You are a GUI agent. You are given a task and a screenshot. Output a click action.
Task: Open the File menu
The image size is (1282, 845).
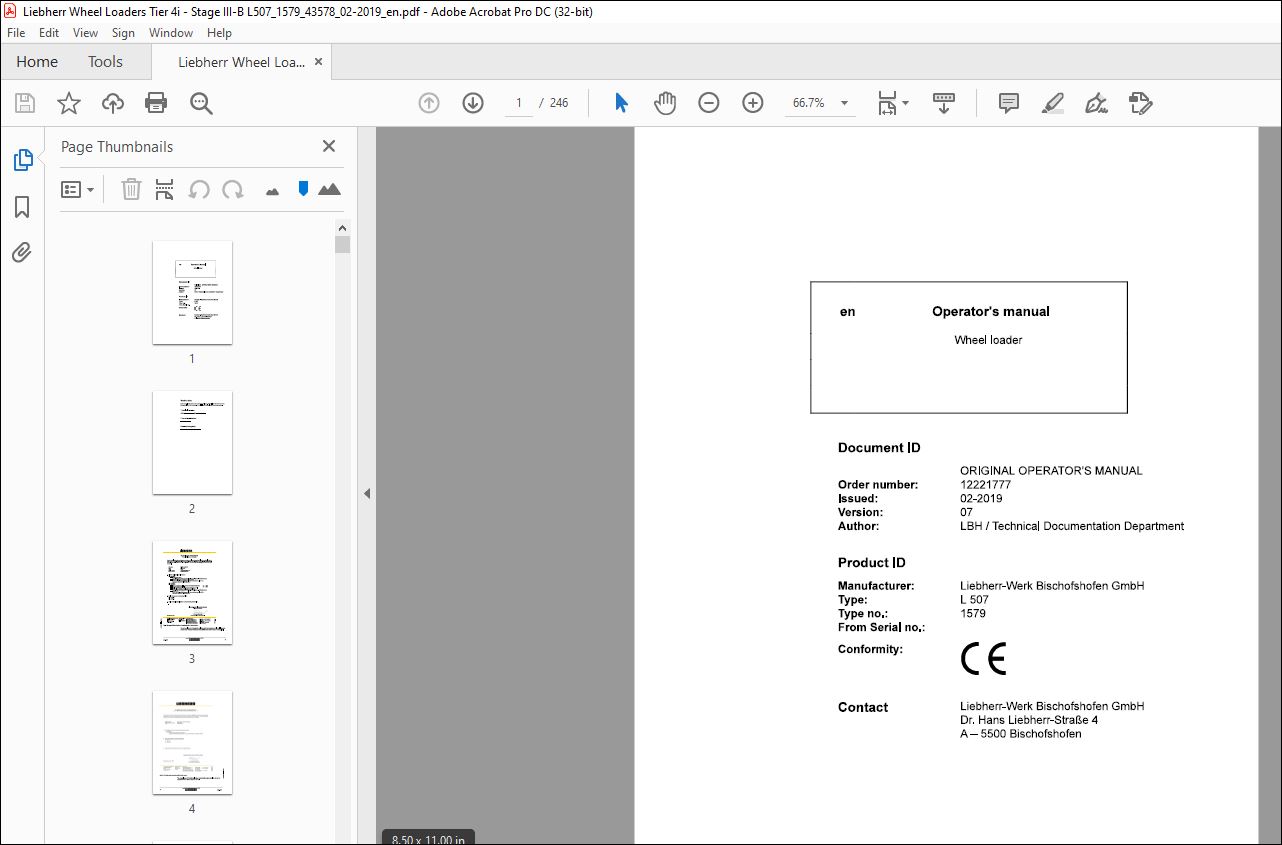click(16, 33)
